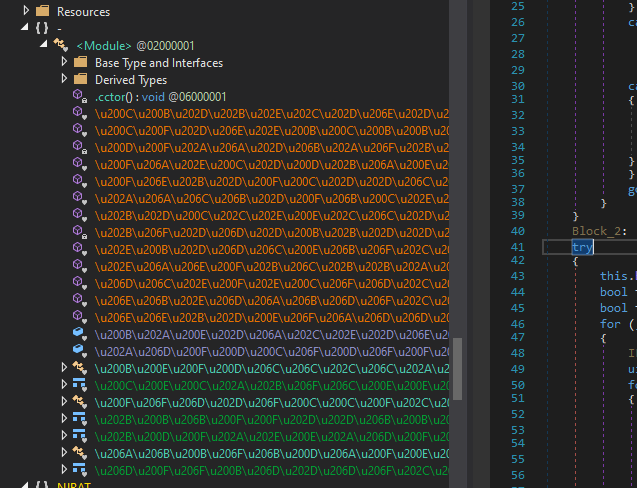
Task: Expand the Base Type and Interfaces node
Action: point(64,62)
